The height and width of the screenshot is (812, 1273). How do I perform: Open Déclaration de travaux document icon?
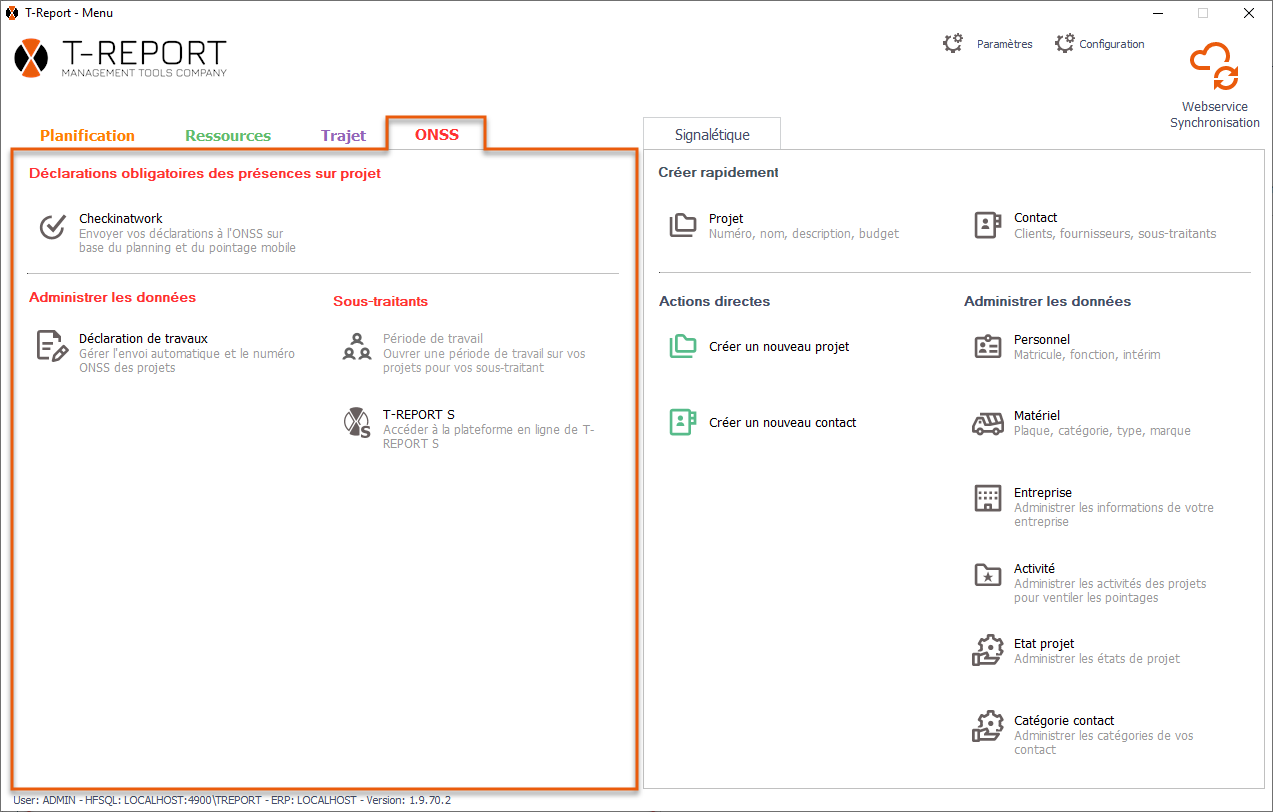(52, 346)
